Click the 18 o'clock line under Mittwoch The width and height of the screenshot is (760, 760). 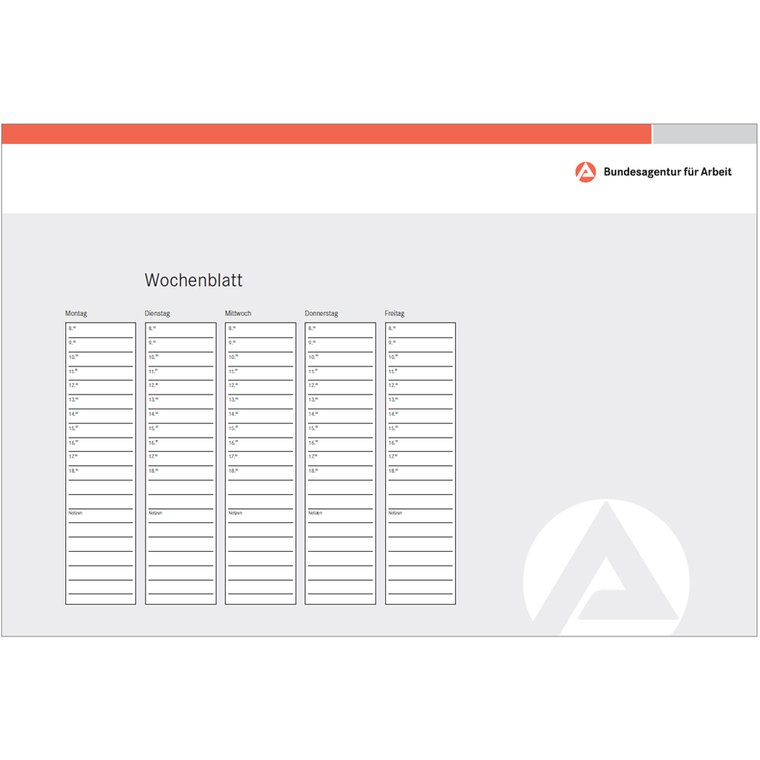point(261,472)
